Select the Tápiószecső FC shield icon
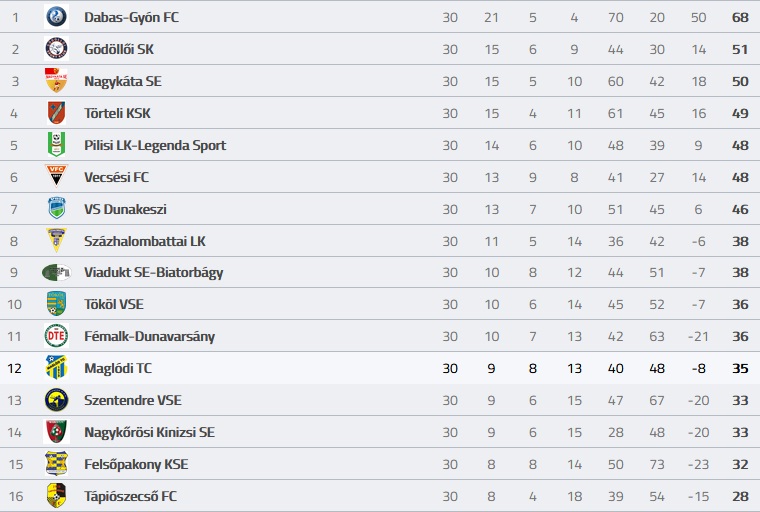 coord(56,496)
